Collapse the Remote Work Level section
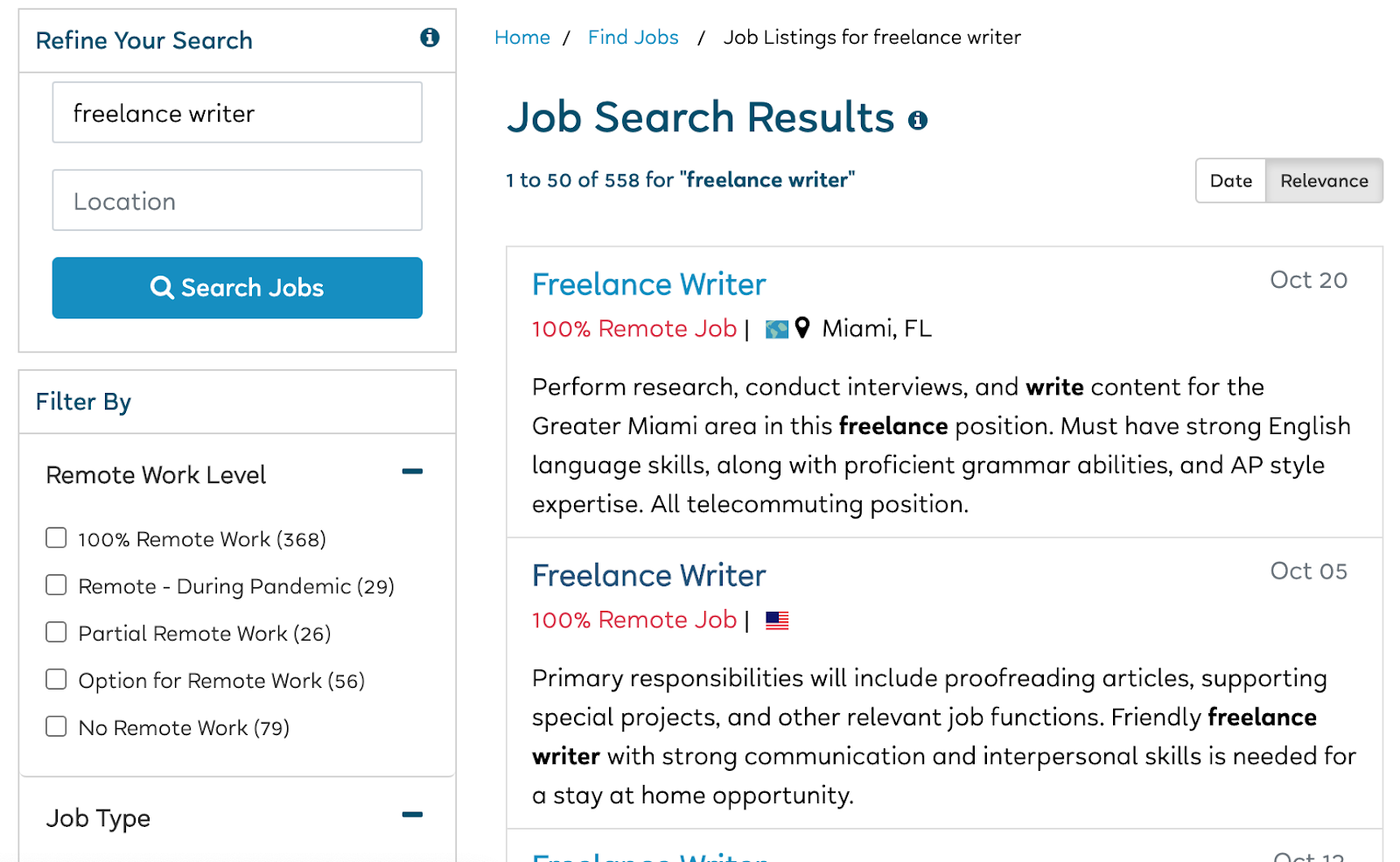1400x862 pixels. click(412, 472)
